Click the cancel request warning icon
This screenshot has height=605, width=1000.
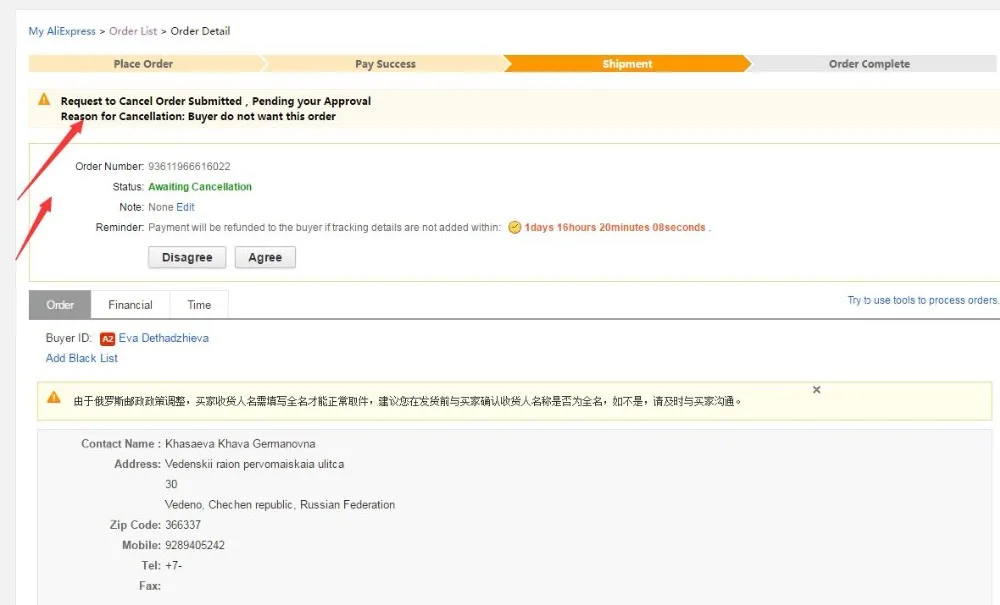(x=44, y=99)
